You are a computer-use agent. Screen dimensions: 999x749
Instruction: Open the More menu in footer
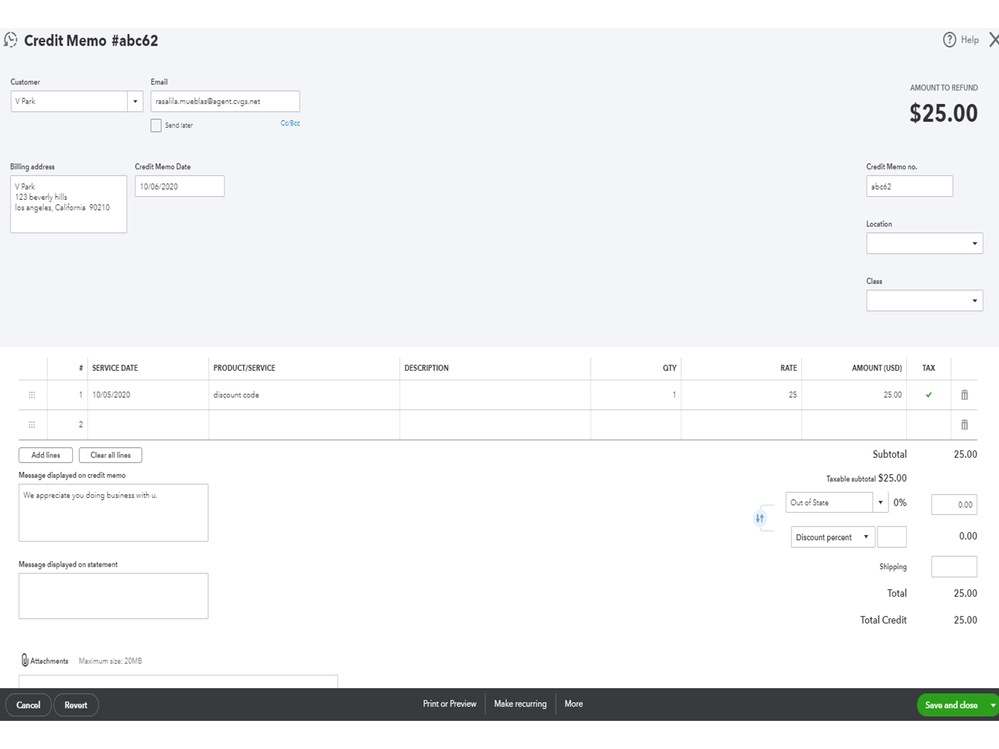tap(573, 704)
